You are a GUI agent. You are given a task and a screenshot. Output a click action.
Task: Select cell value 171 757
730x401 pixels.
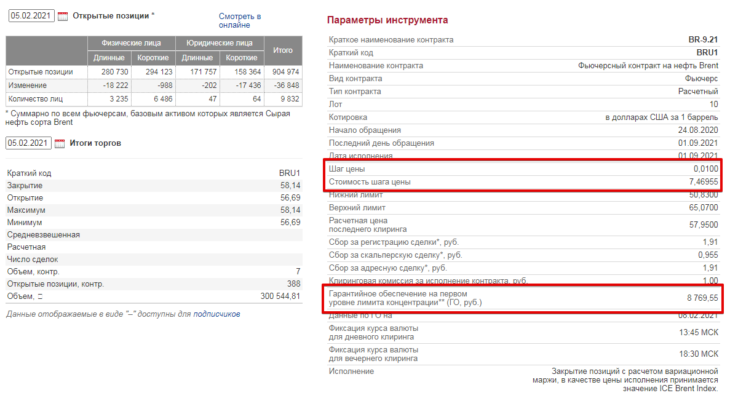coord(203,72)
